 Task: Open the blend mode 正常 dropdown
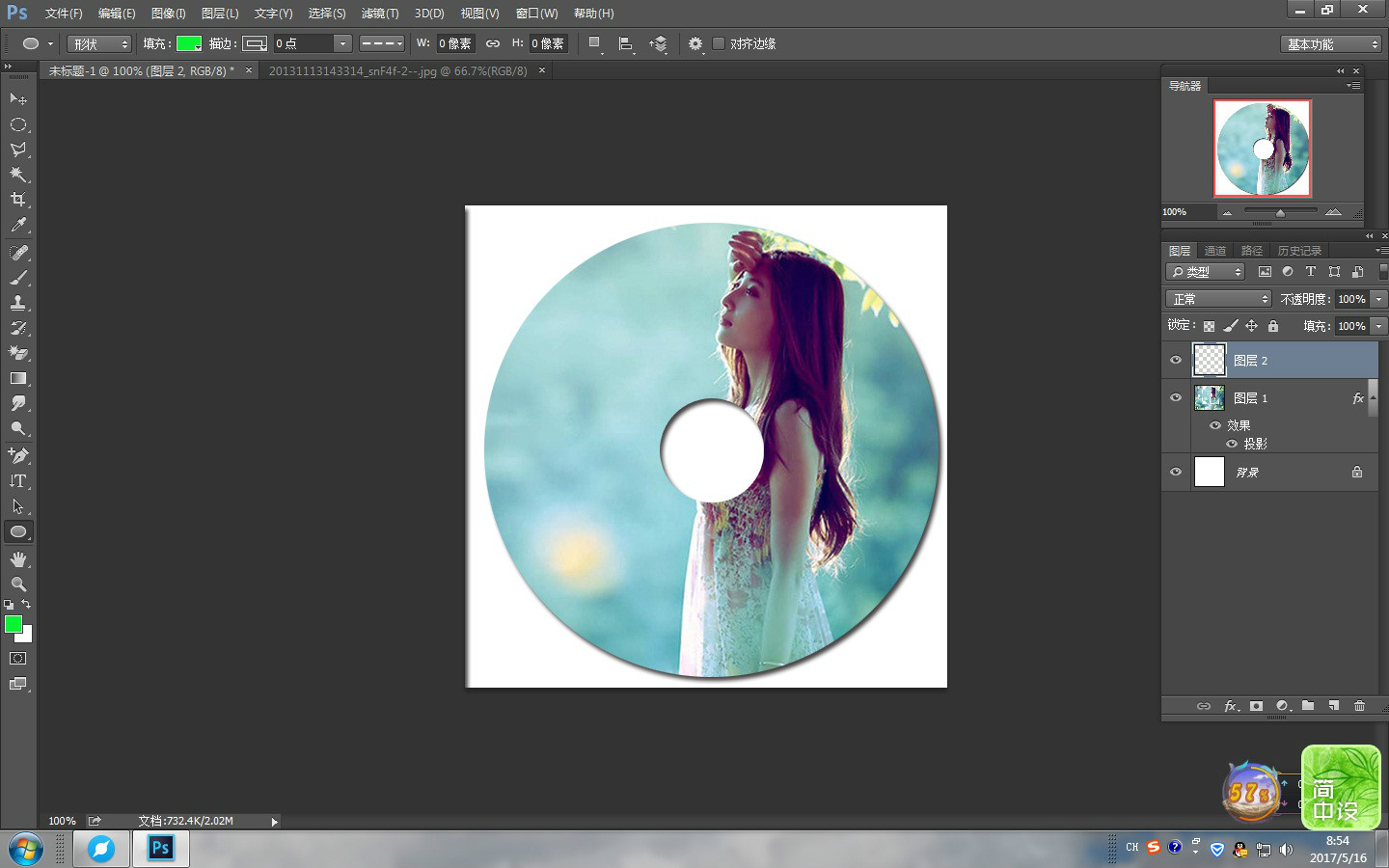(1219, 299)
